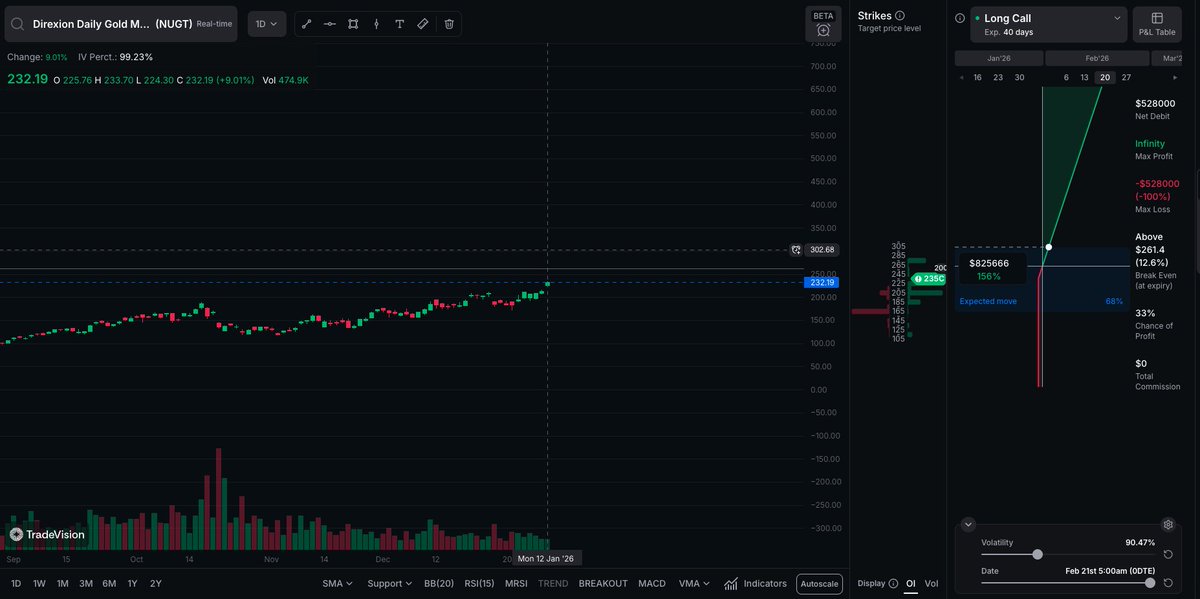Expand the Support indicator dropdown

(389, 583)
